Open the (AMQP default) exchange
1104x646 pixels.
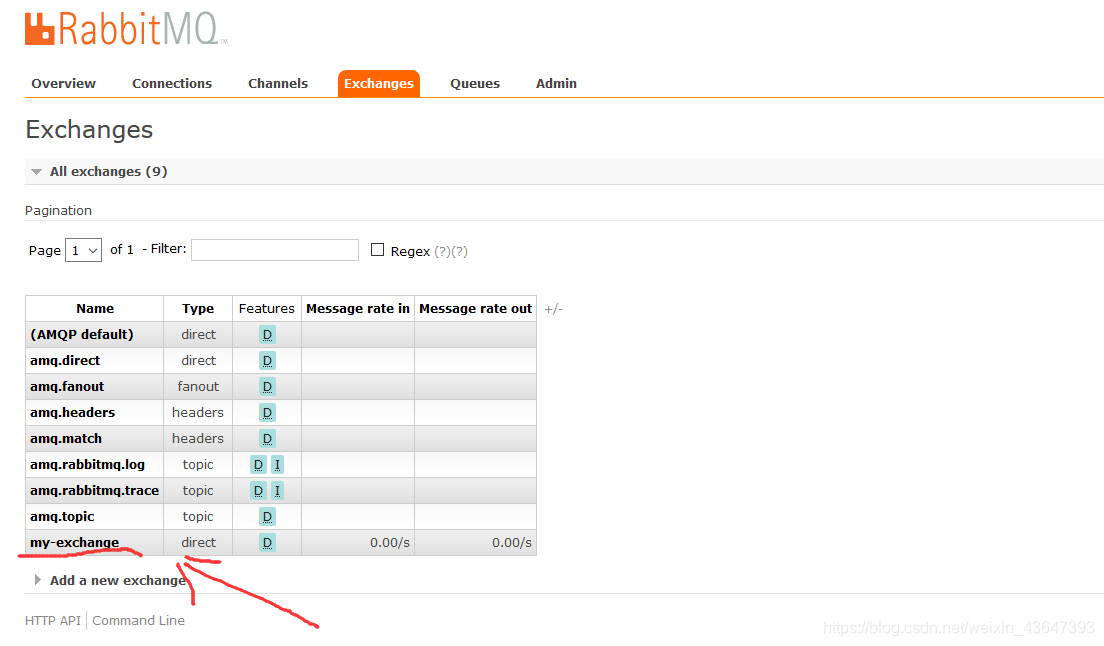pos(82,334)
